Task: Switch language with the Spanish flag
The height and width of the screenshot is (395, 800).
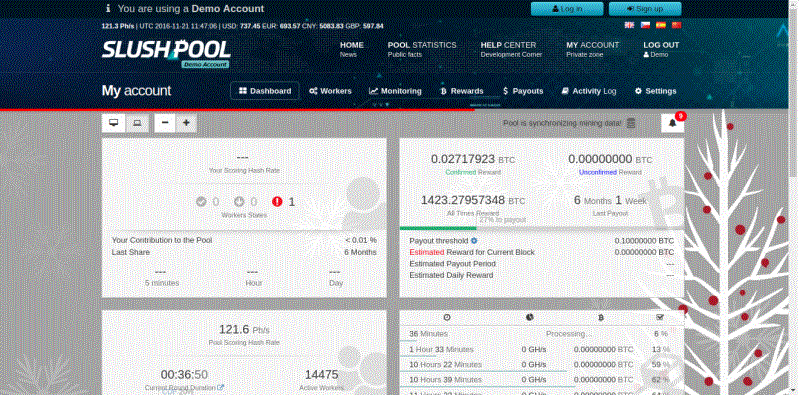Action: click(661, 25)
